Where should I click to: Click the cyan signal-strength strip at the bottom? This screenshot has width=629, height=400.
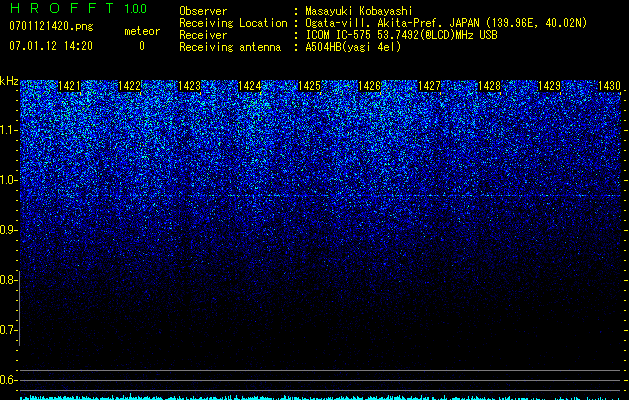(x=321, y=397)
